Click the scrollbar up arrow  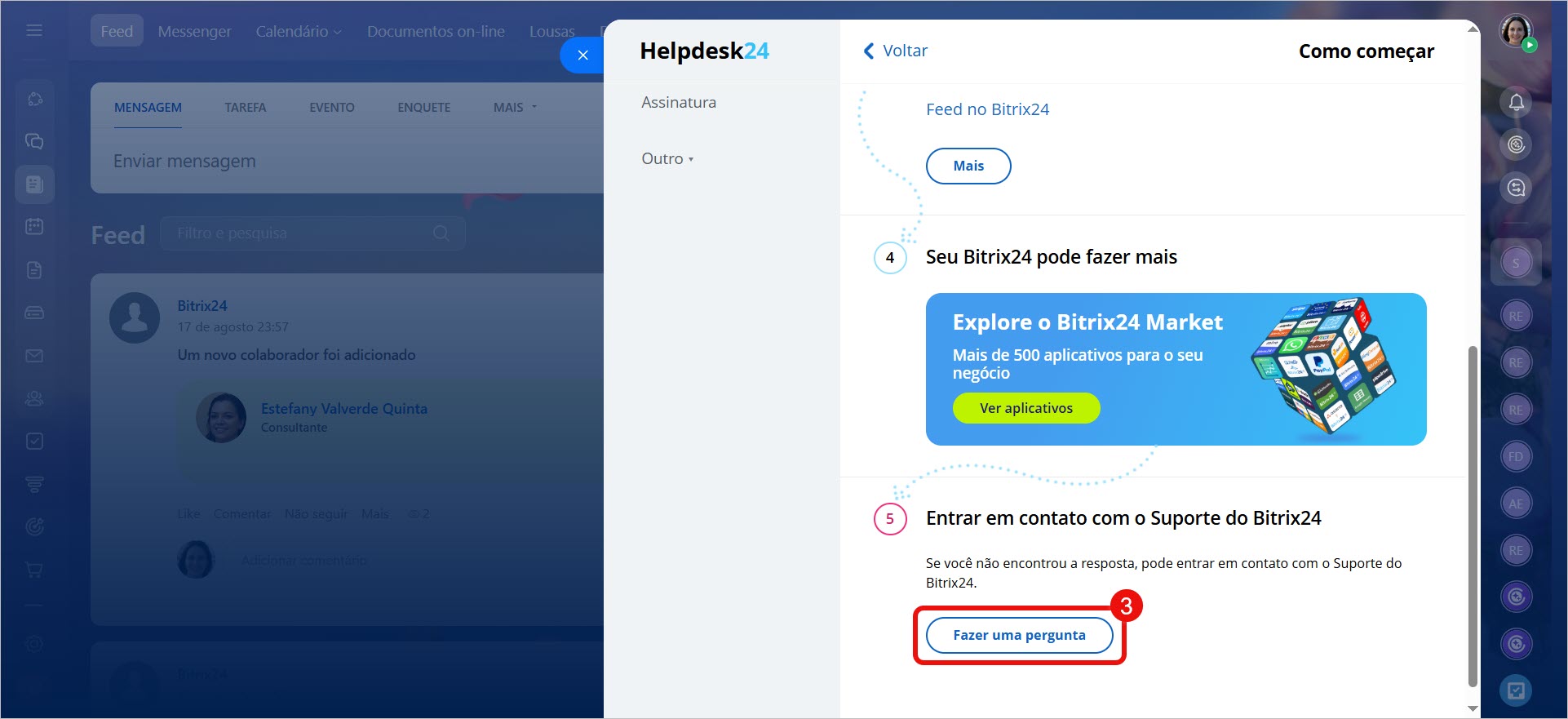(1473, 29)
